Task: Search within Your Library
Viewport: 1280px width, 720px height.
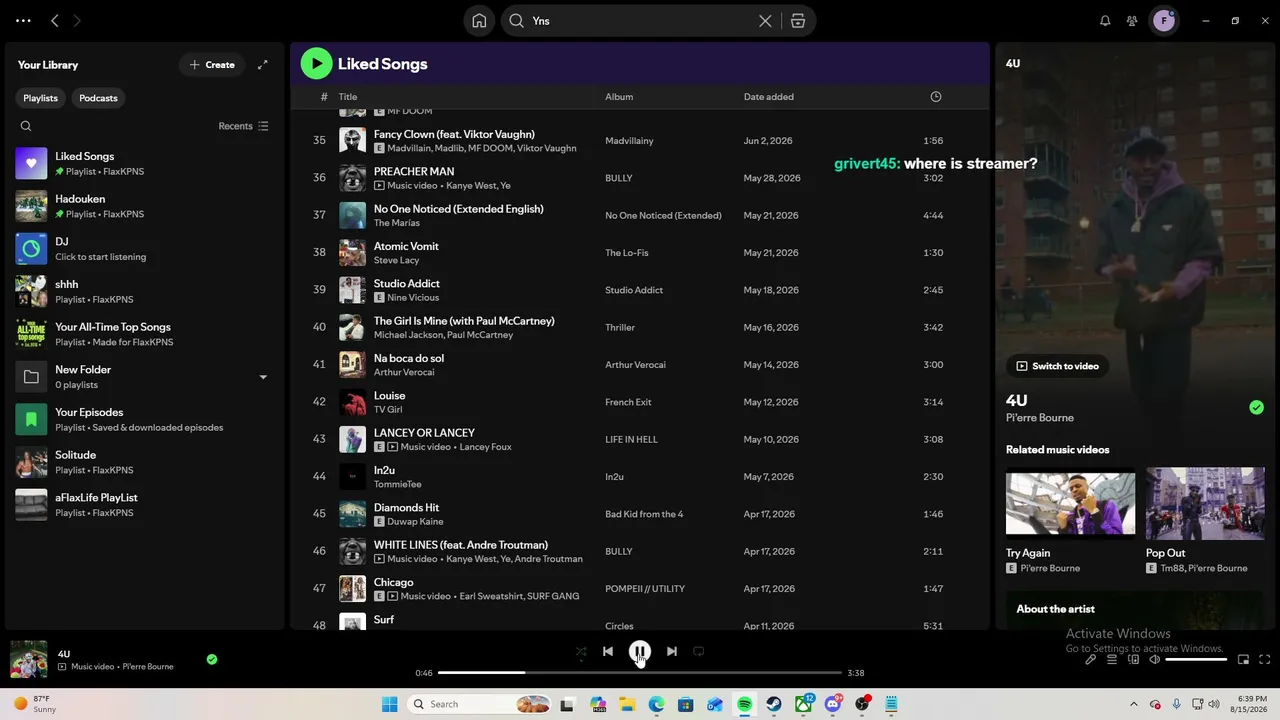Action: pyautogui.click(x=26, y=126)
